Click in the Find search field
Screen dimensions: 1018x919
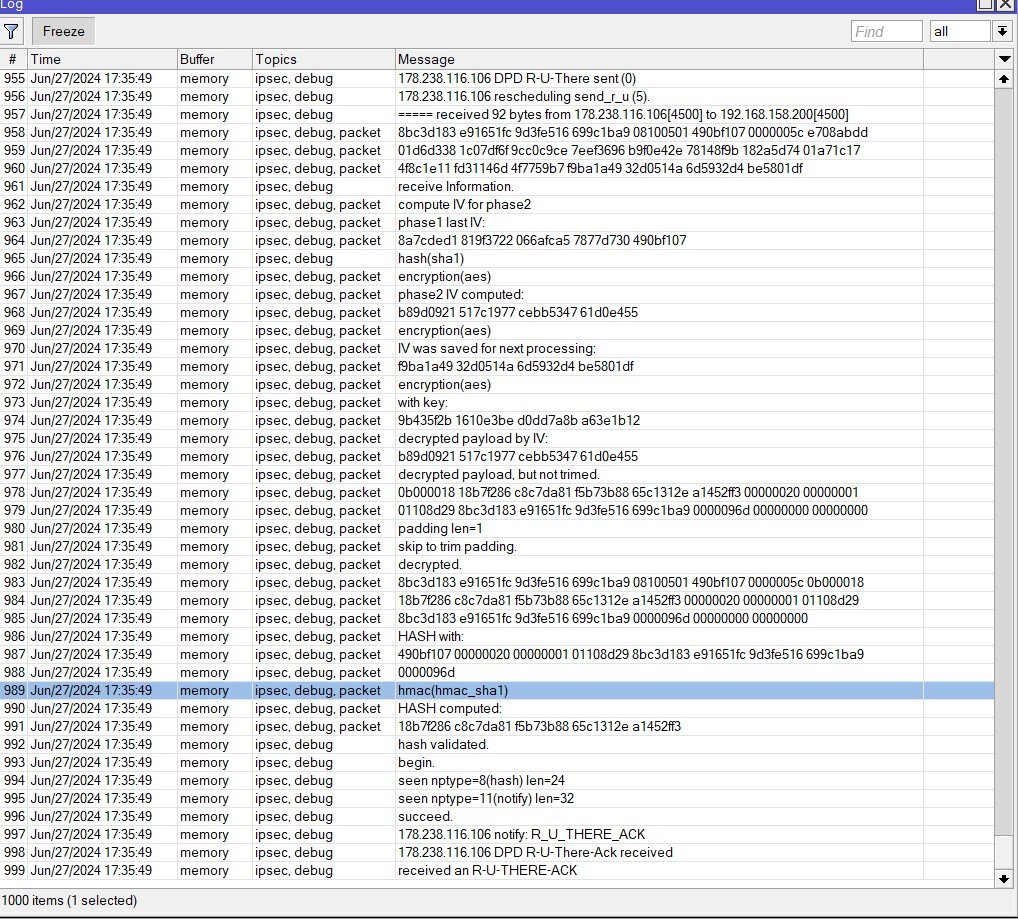pos(886,31)
